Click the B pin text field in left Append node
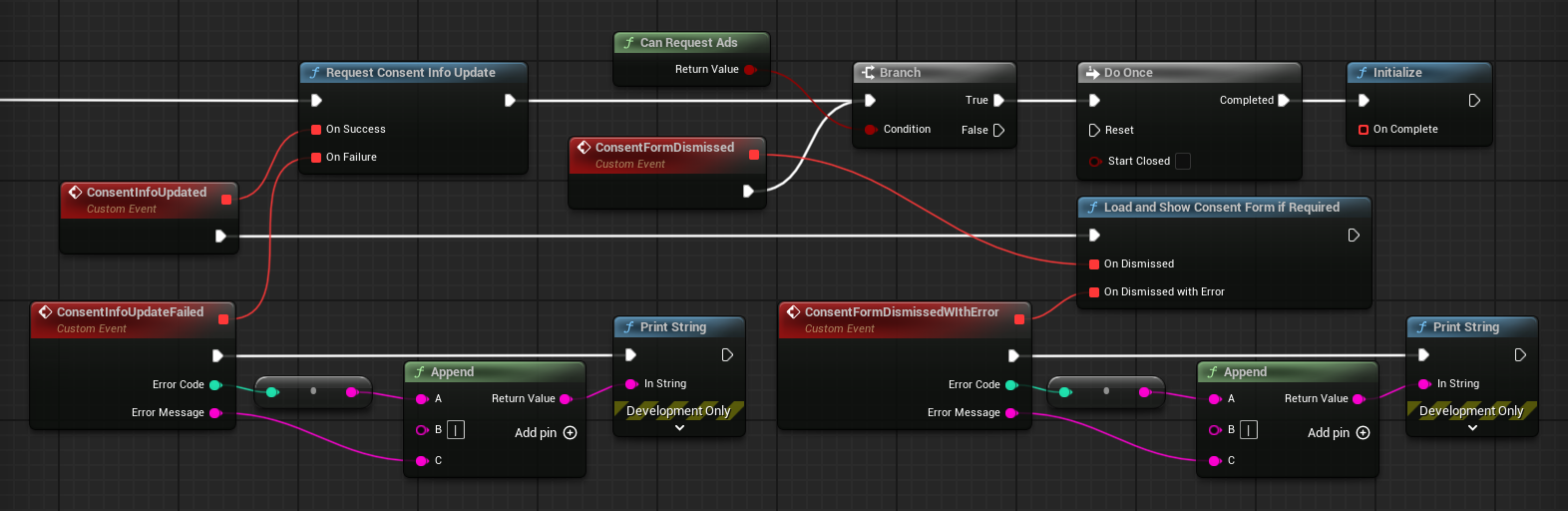The height and width of the screenshot is (511, 1568). point(456,430)
